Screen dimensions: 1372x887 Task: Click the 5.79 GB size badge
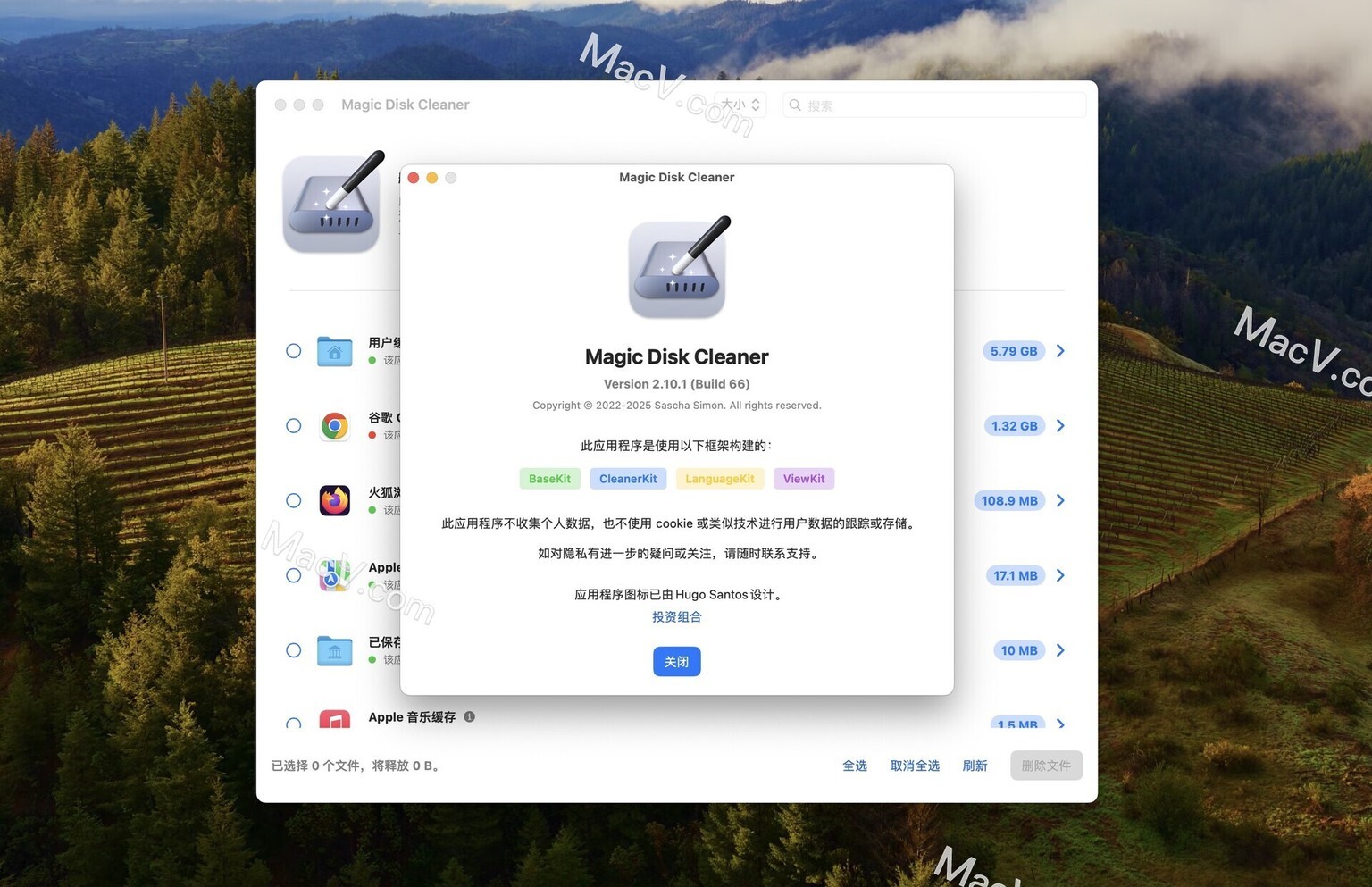coord(1014,351)
